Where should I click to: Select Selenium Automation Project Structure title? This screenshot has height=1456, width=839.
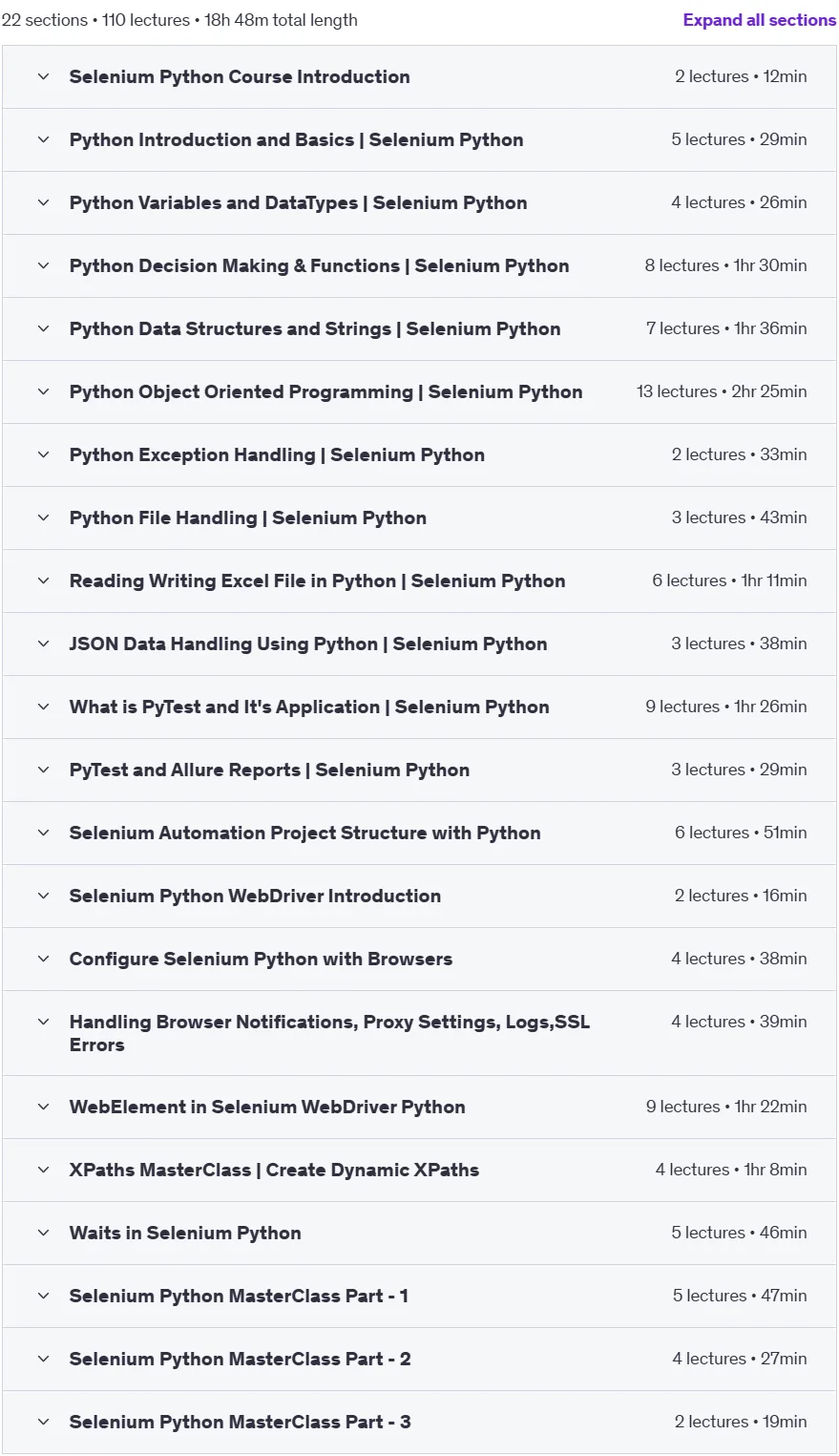coord(304,833)
